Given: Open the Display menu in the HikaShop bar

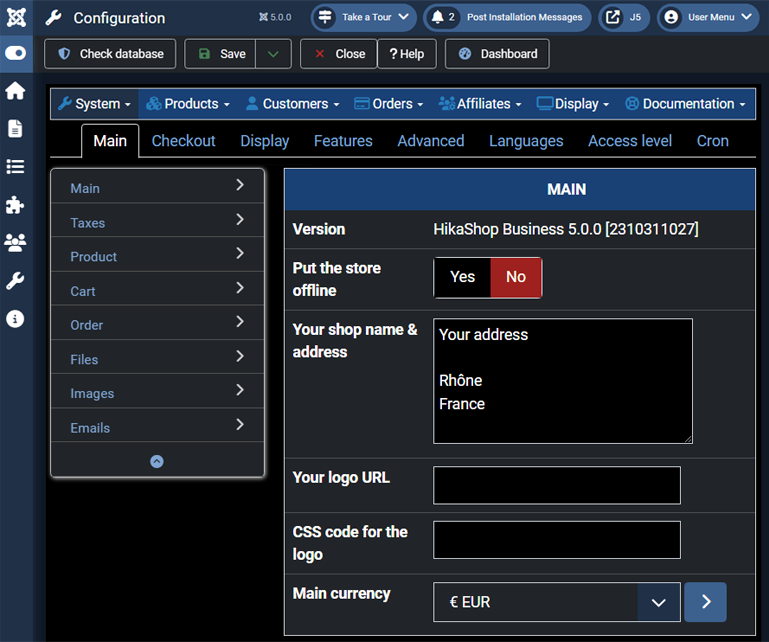Looking at the screenshot, I should coord(573,104).
